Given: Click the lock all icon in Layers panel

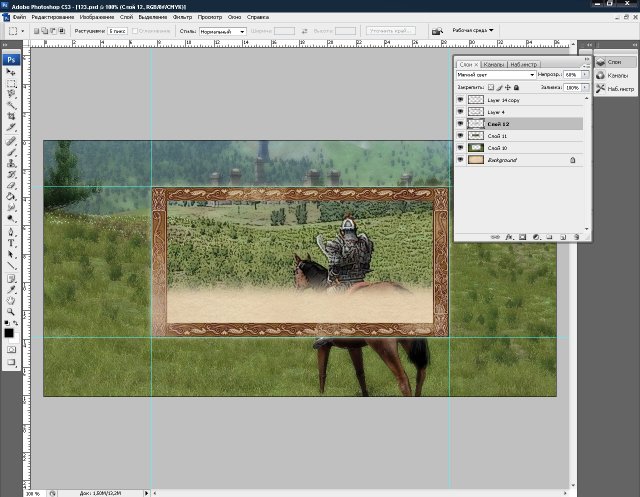Looking at the screenshot, I should pyautogui.click(x=516, y=87).
